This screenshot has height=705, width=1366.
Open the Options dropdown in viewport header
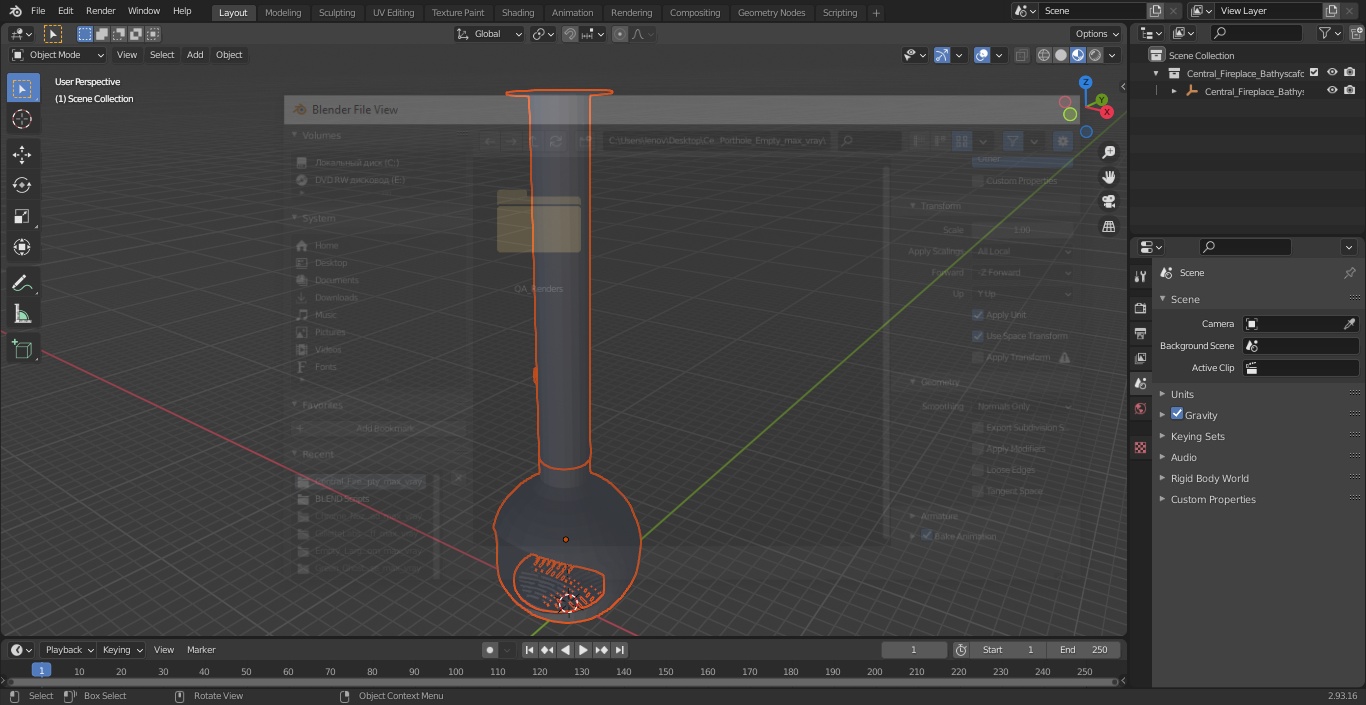(x=1097, y=34)
